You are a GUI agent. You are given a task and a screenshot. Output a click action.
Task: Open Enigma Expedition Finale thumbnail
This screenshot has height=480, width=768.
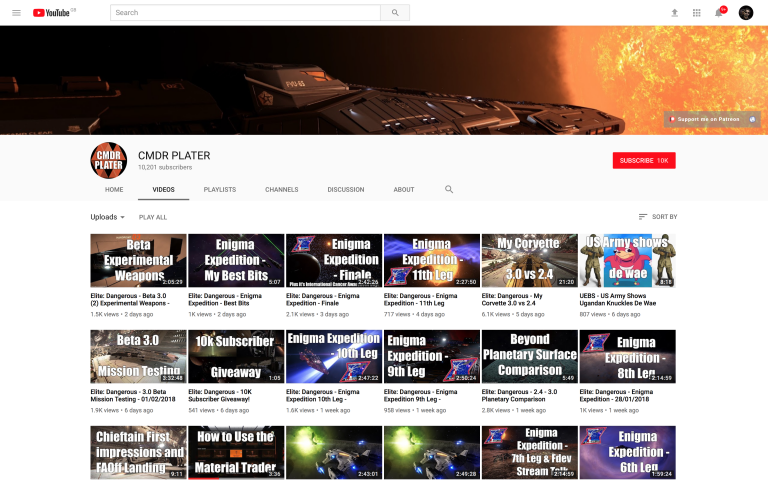tap(334, 261)
